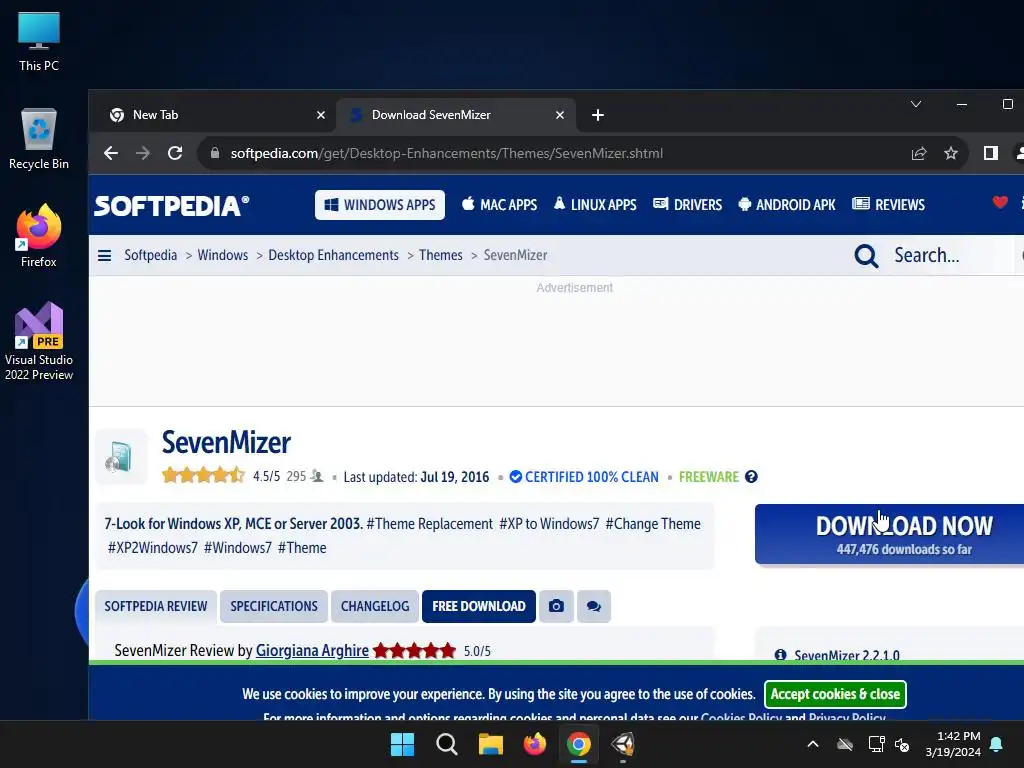Open Visual Studio 2022 Preview shortcut
Viewport: 1024px width, 768px height.
click(39, 341)
